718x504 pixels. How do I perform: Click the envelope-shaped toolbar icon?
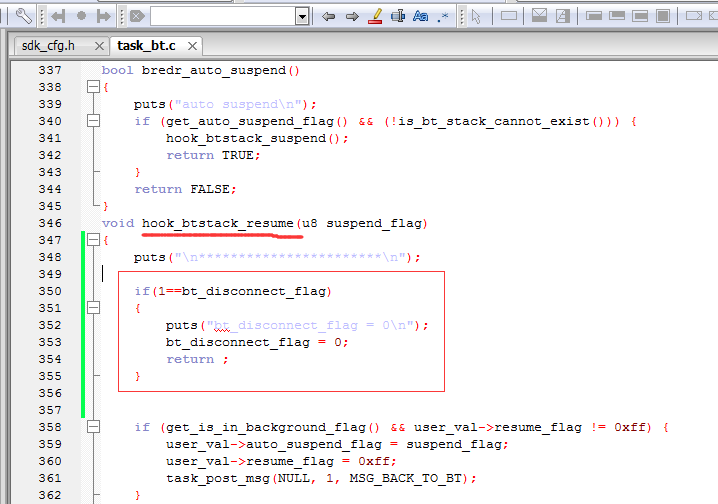[539, 16]
